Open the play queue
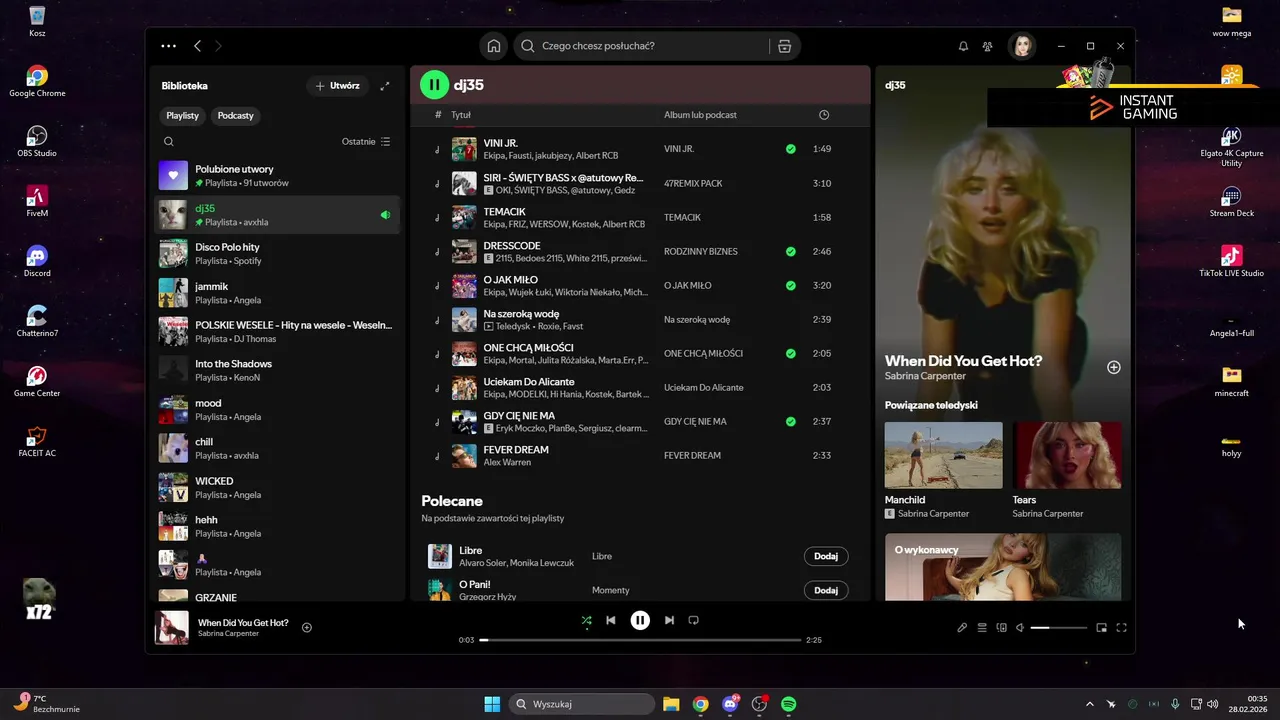The height and width of the screenshot is (720, 1280). 982,628
